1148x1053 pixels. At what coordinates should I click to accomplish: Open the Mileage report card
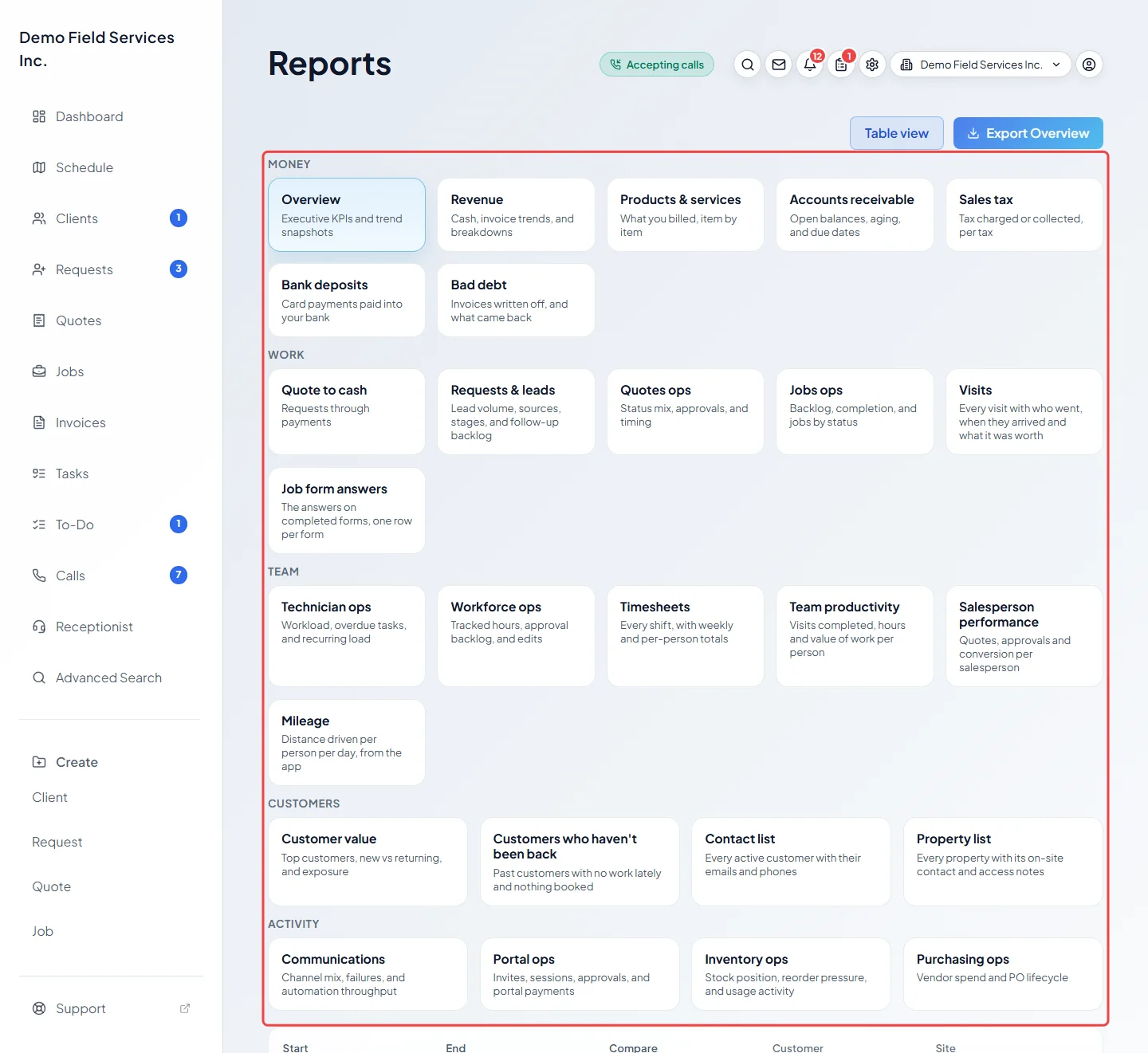coord(347,742)
